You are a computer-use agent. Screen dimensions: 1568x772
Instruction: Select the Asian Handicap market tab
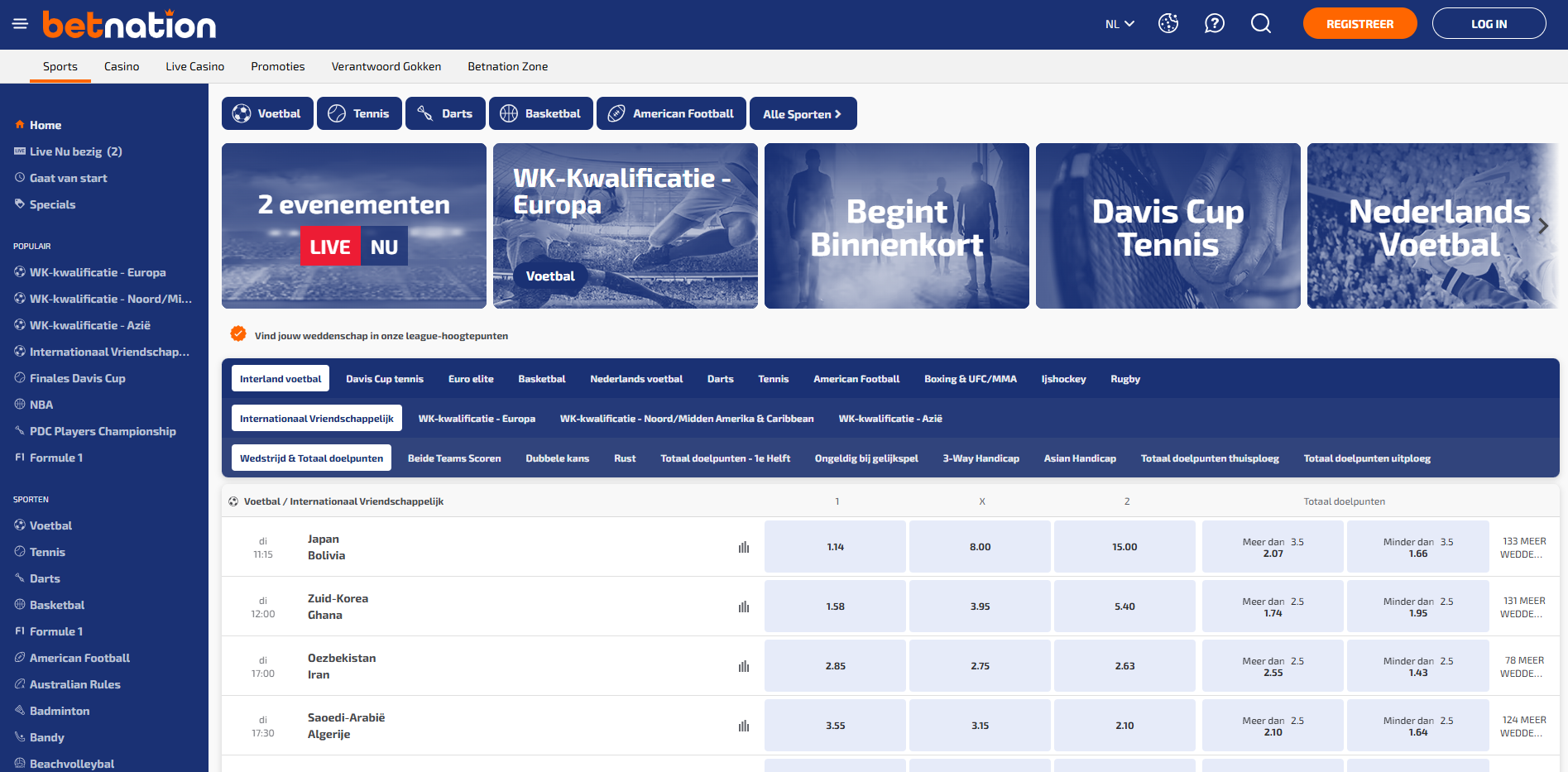(x=1080, y=458)
